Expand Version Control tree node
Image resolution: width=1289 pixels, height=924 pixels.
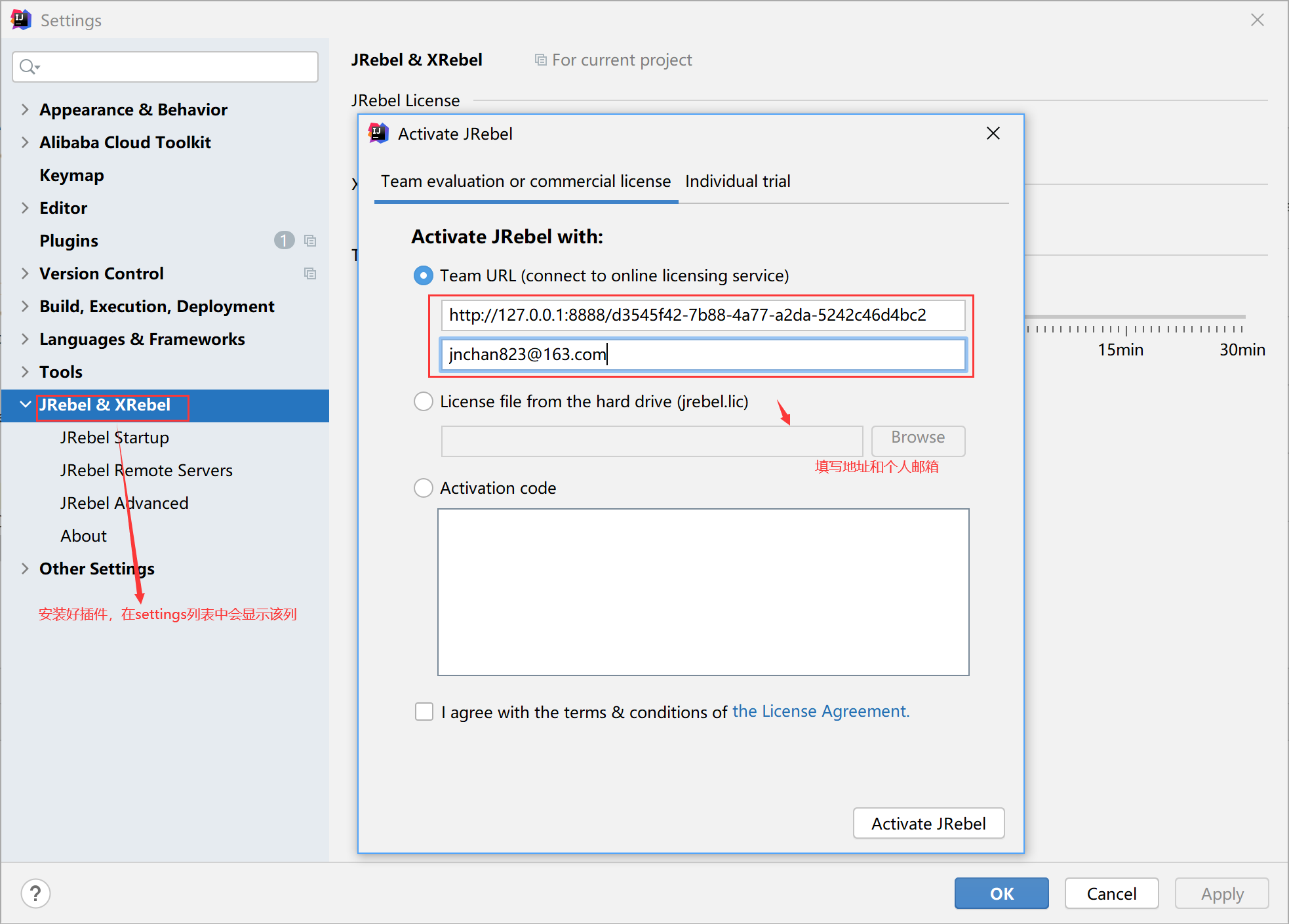(x=25, y=273)
